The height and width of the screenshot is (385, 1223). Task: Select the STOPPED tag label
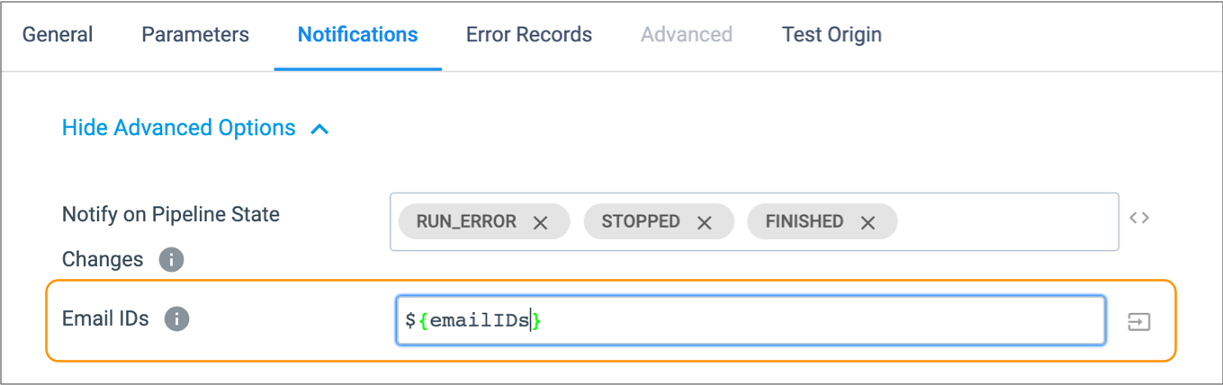point(641,222)
